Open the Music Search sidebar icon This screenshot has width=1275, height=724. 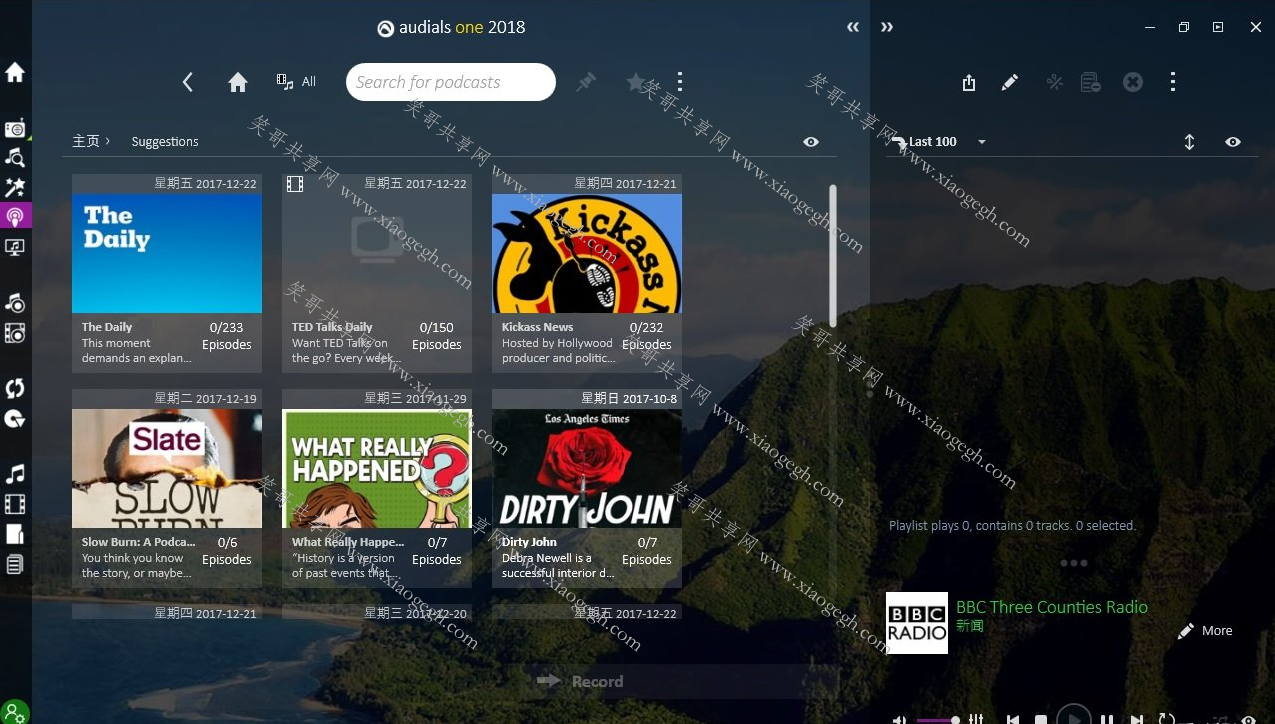coord(15,157)
